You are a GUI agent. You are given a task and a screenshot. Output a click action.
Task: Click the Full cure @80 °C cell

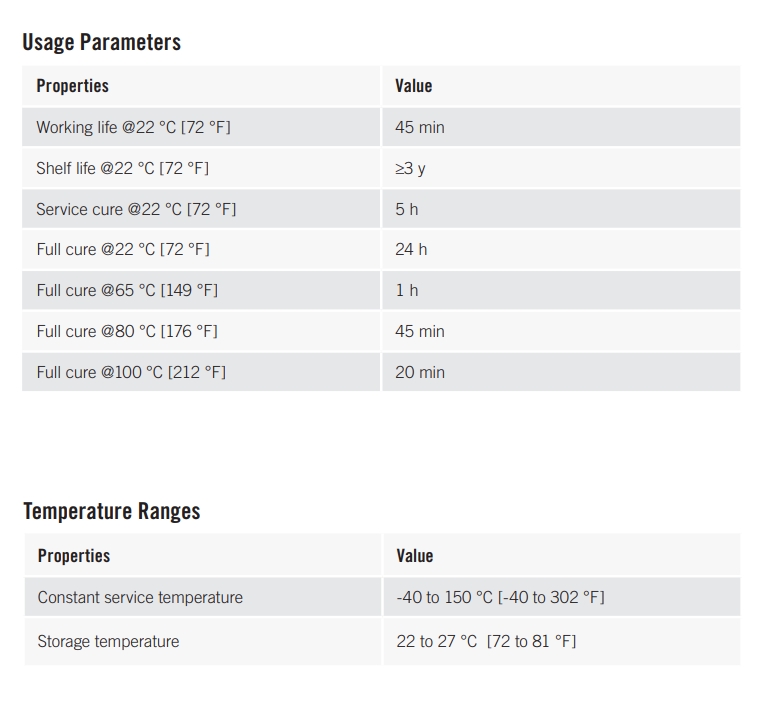click(x=127, y=331)
